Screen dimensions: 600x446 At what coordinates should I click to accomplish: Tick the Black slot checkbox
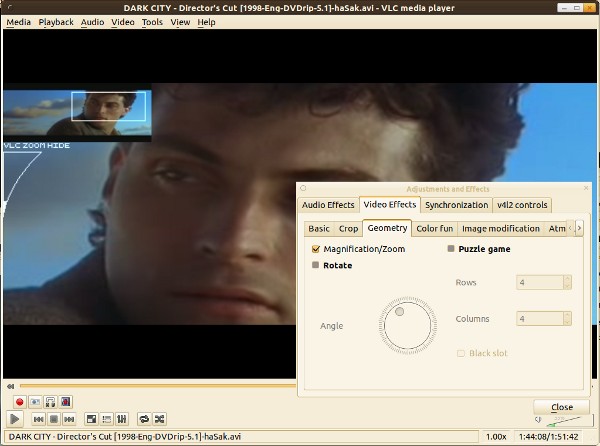tap(461, 353)
